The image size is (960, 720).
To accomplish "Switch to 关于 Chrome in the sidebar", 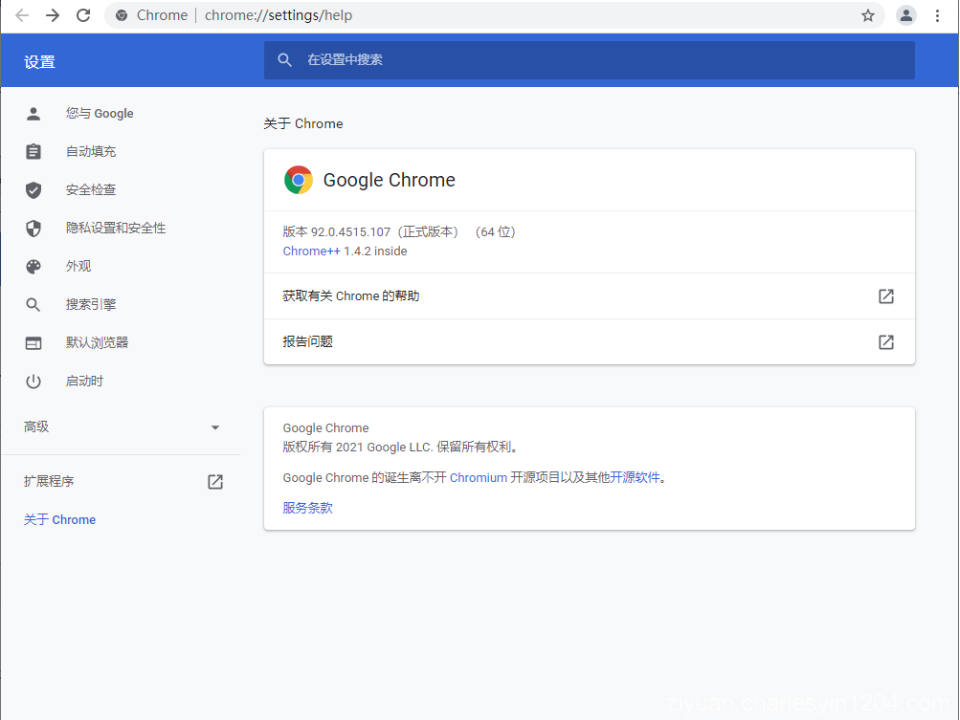I will (59, 519).
